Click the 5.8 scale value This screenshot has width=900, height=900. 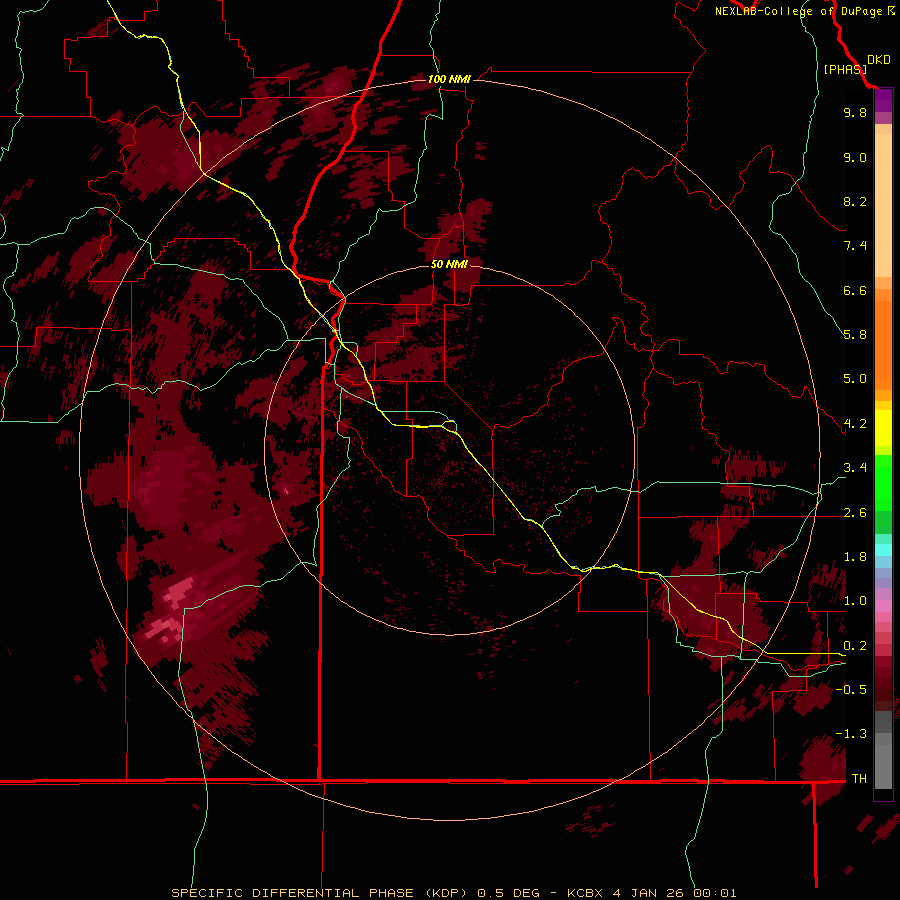[855, 335]
